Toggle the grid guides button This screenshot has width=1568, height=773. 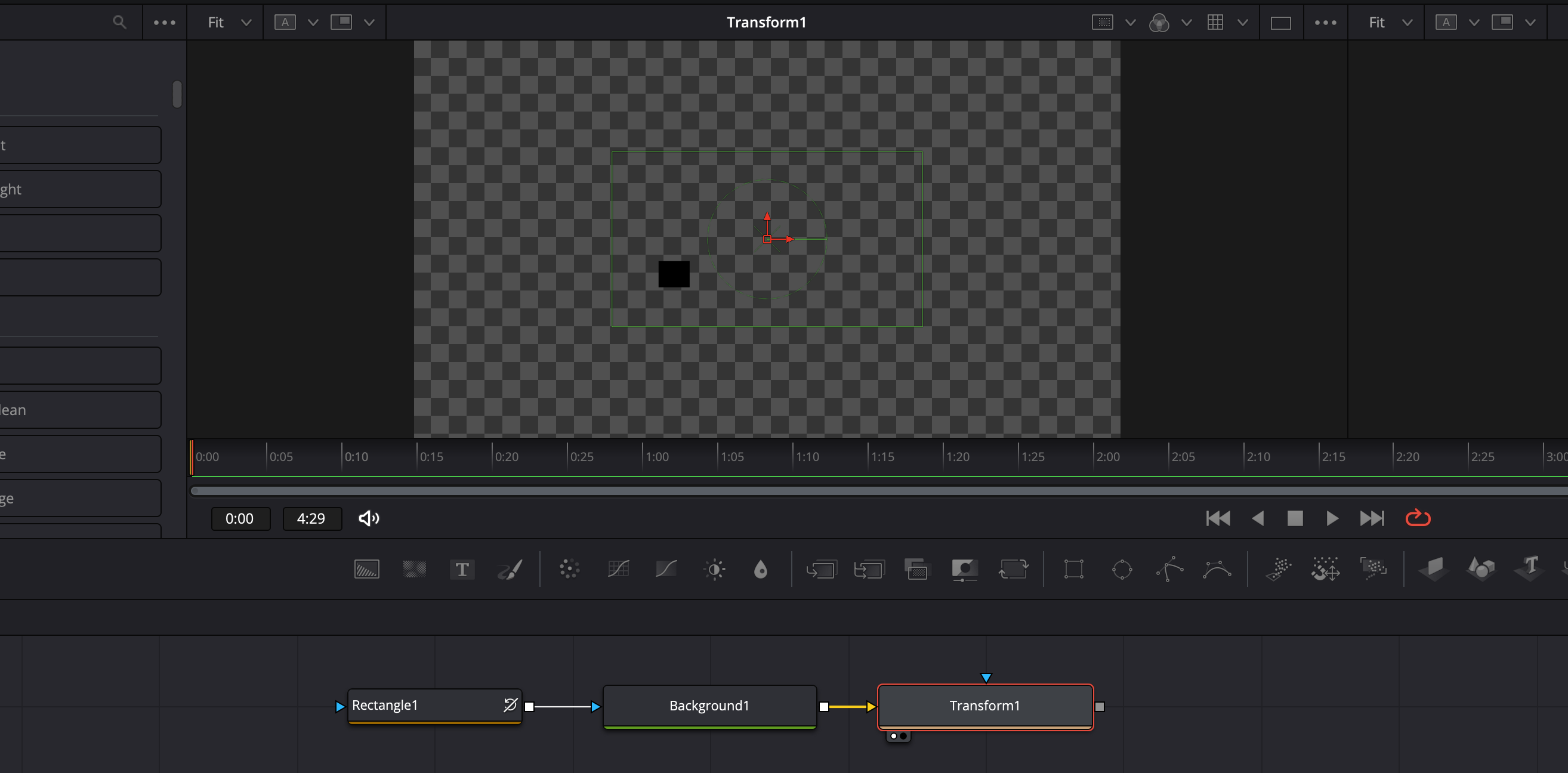click(1215, 23)
